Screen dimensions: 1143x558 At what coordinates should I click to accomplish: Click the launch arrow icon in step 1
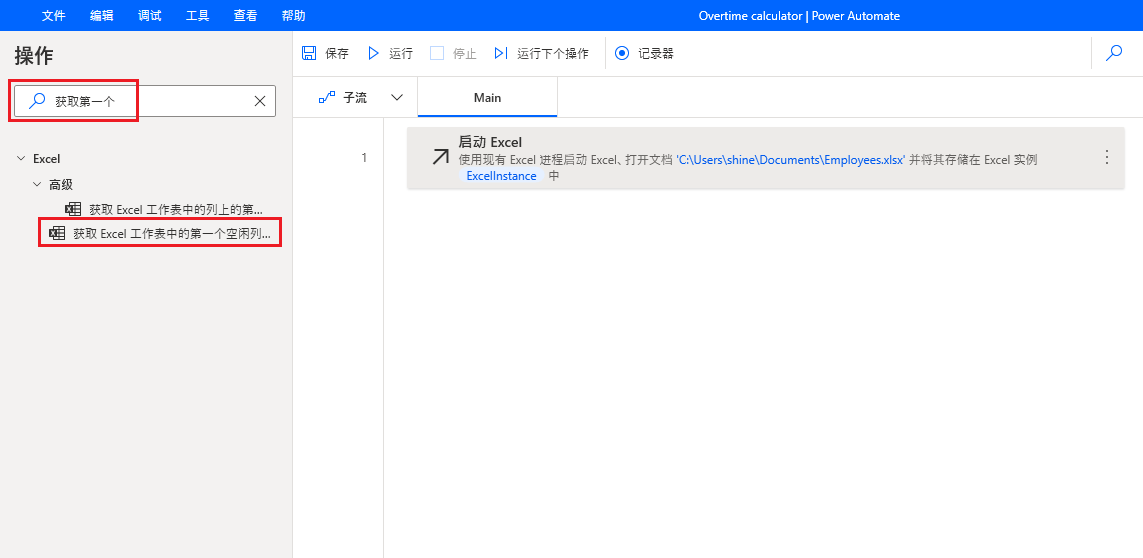pos(440,156)
